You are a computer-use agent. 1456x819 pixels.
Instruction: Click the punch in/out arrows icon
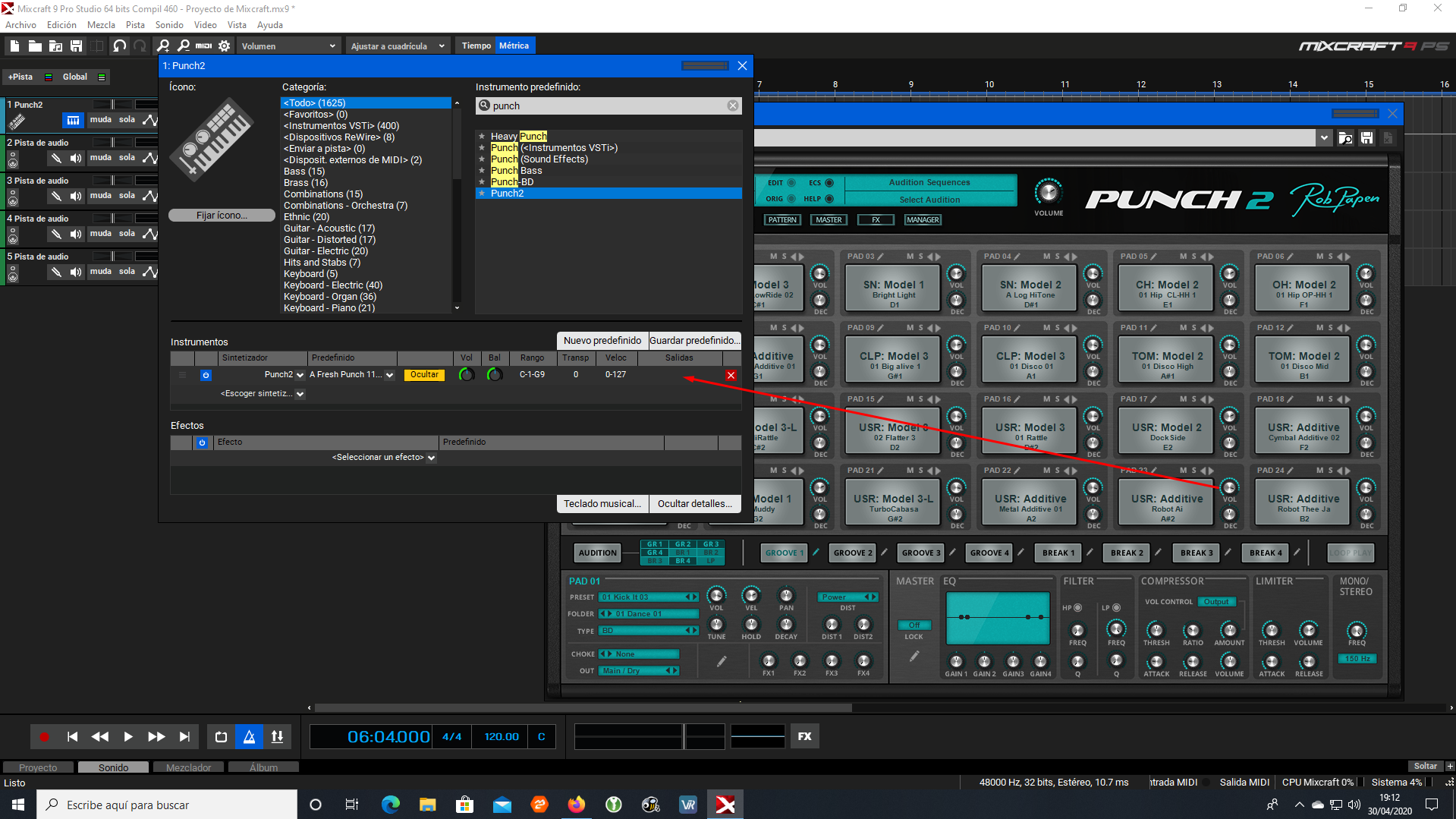click(277, 736)
